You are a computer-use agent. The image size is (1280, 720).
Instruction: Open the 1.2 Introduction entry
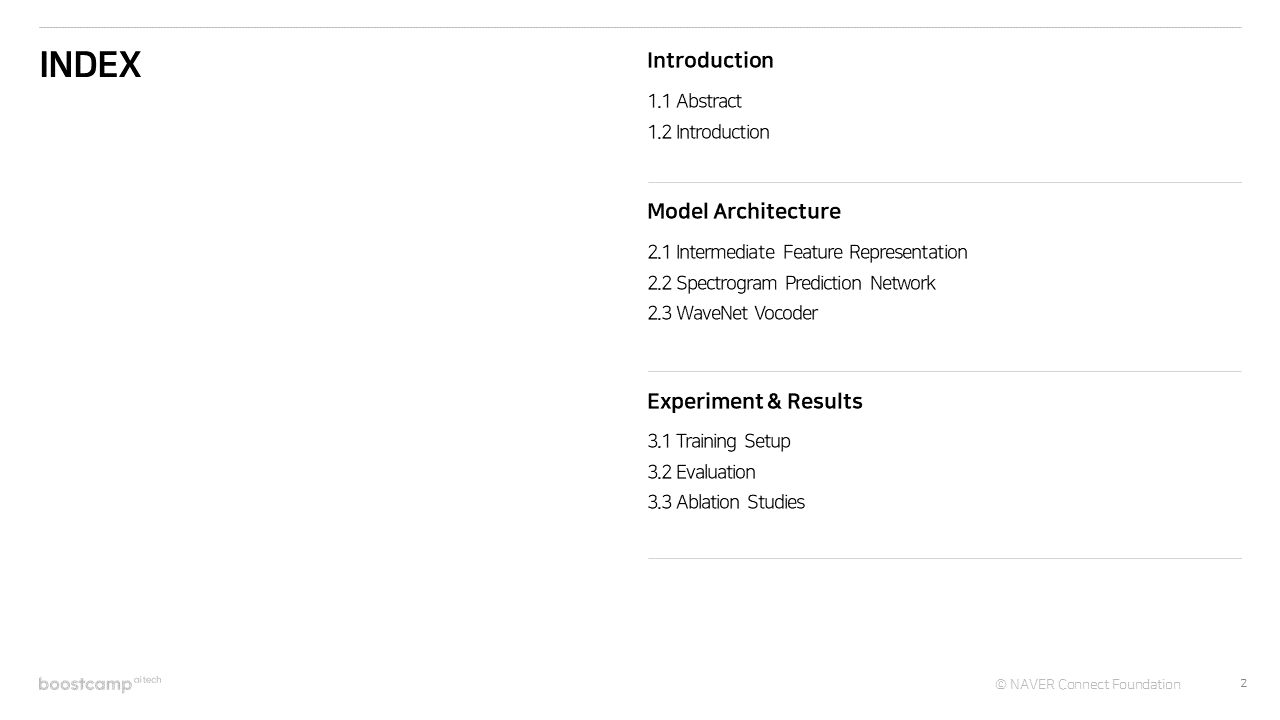coord(708,132)
